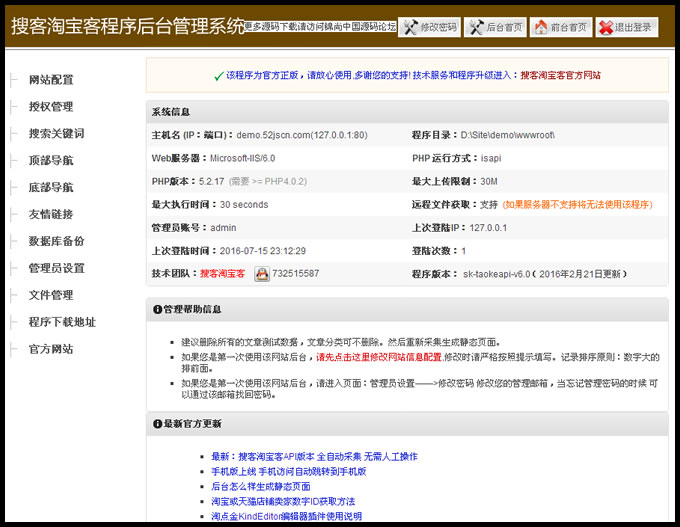Click the 搜客淘宝客 link beside 技术团队
The height and width of the screenshot is (527, 680).
click(223, 274)
